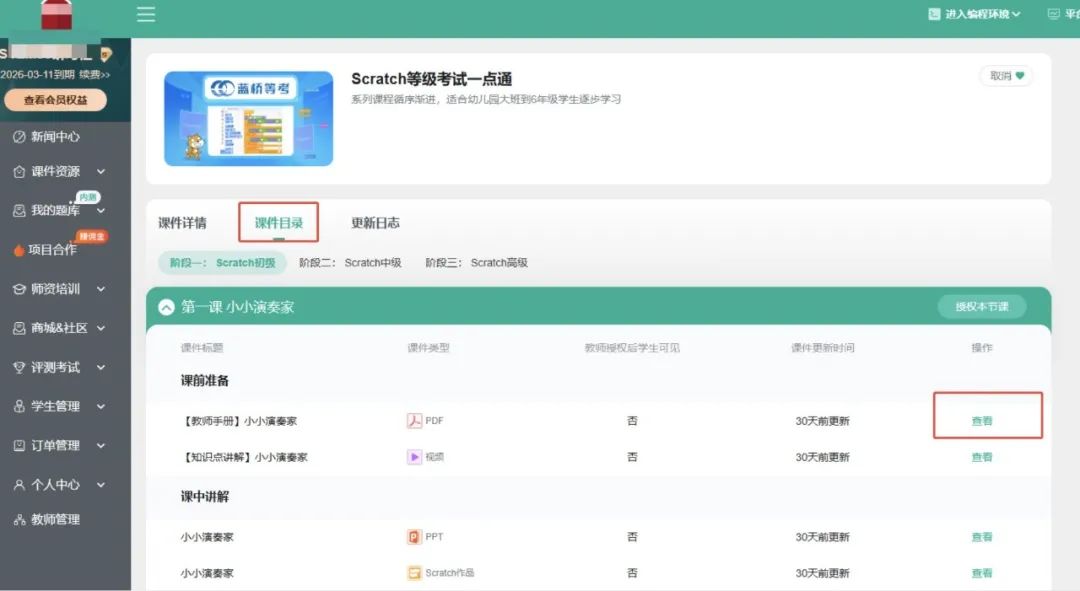This screenshot has height=591, width=1080.
Task: Click the 教师管理 sidebar icon
Action: 19,519
